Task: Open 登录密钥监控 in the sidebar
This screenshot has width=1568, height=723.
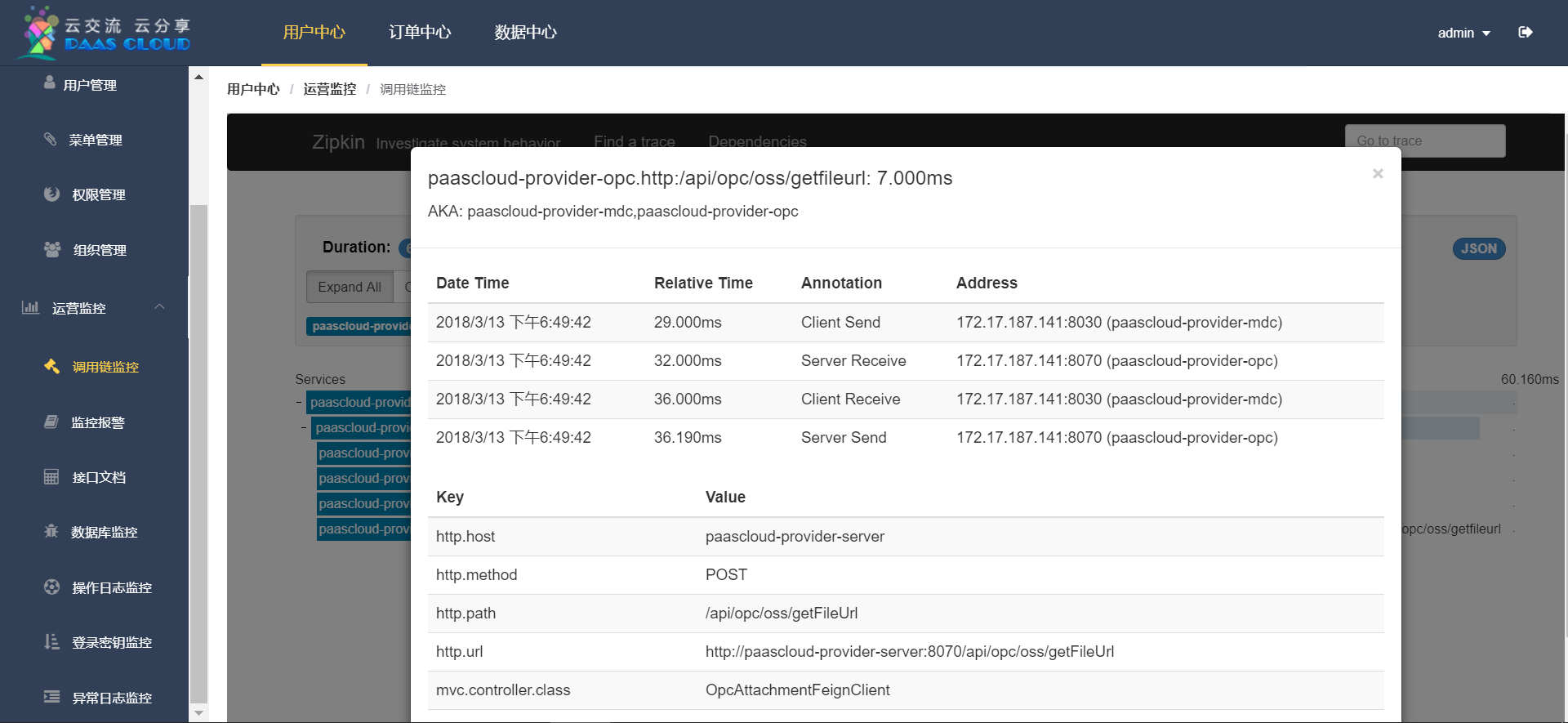Action: click(112, 642)
